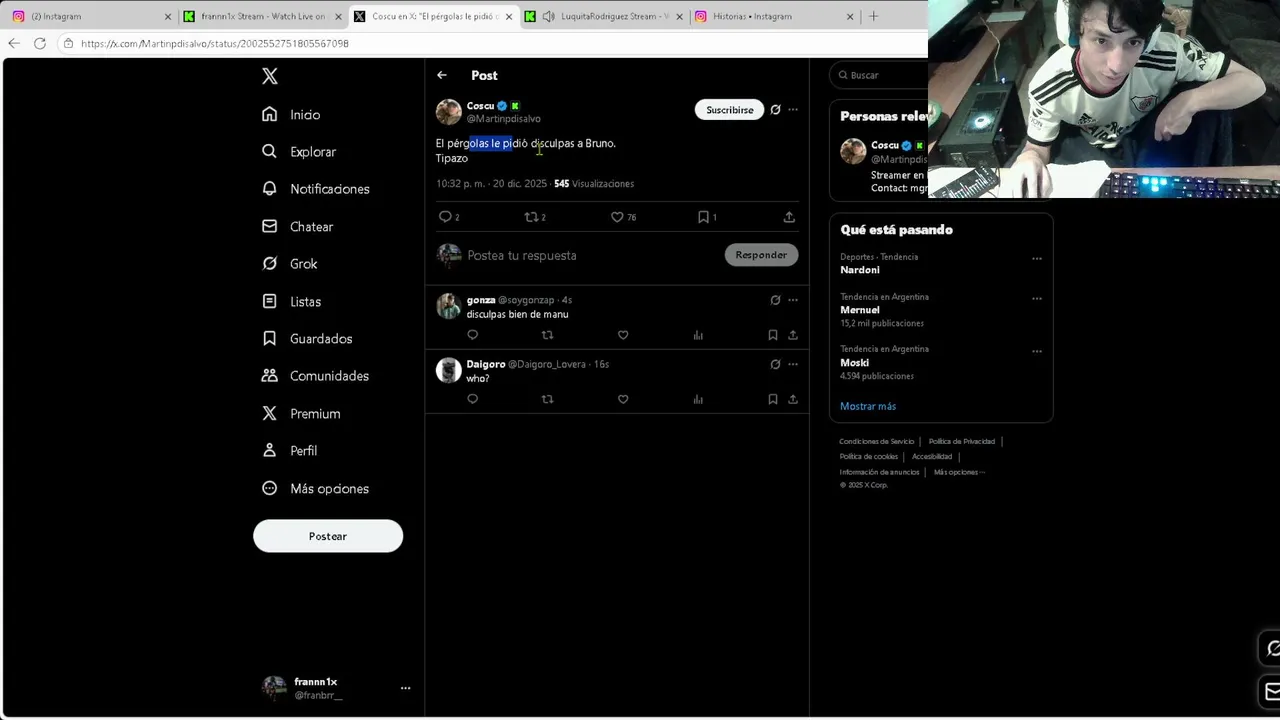Open the Moski trending topic
The width and height of the screenshot is (1280, 720).
pyautogui.click(x=855, y=363)
